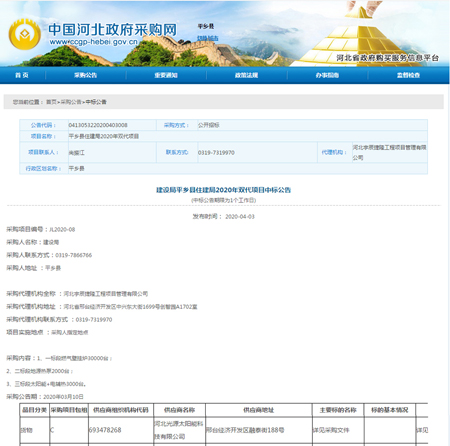Click the 中国河北政府采购网 site title
The height and width of the screenshot is (446, 450).
coord(113,29)
